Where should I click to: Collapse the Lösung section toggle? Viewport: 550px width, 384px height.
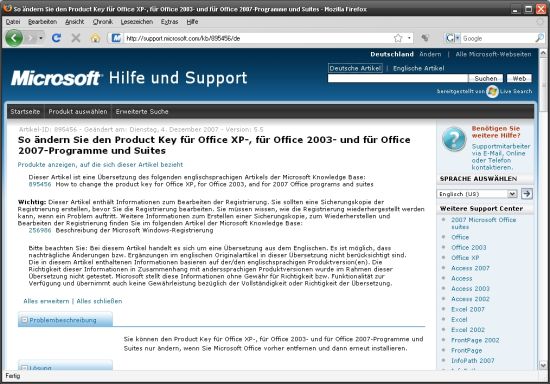pos(24,368)
